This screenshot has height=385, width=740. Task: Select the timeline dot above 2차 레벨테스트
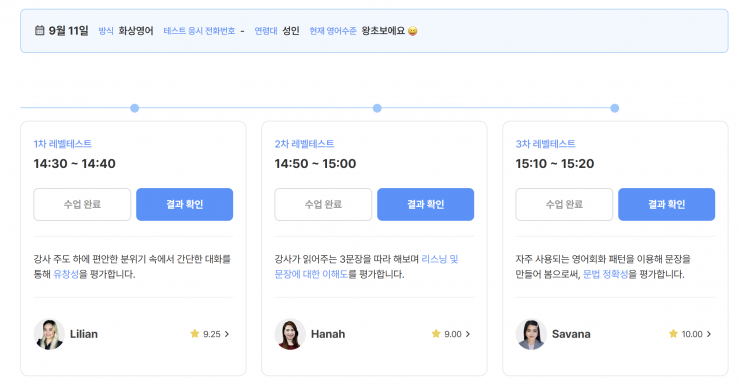377,108
